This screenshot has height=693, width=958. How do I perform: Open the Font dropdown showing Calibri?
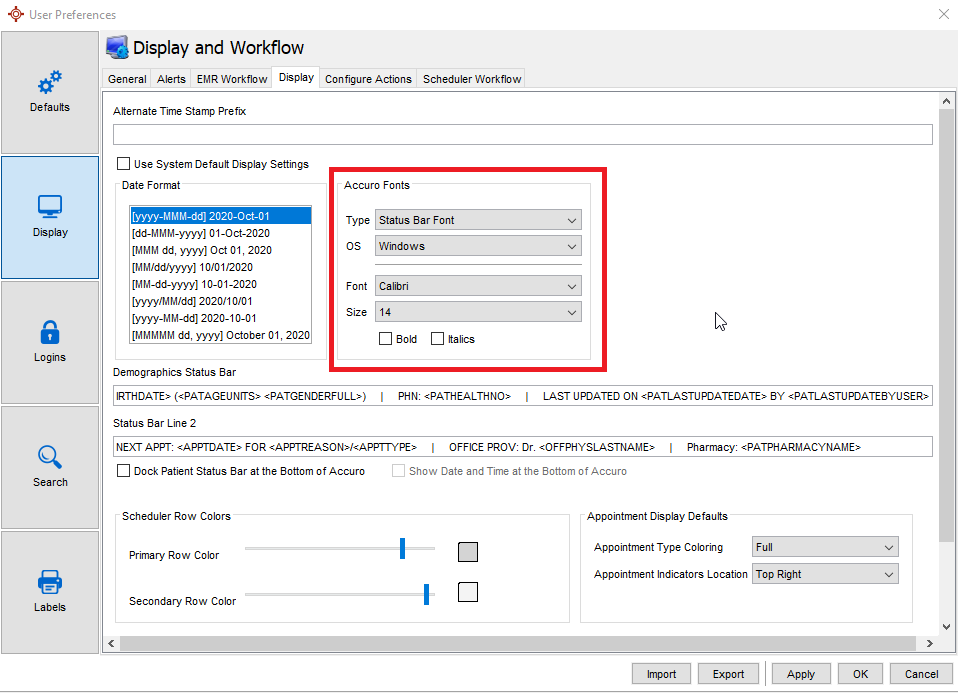[478, 286]
